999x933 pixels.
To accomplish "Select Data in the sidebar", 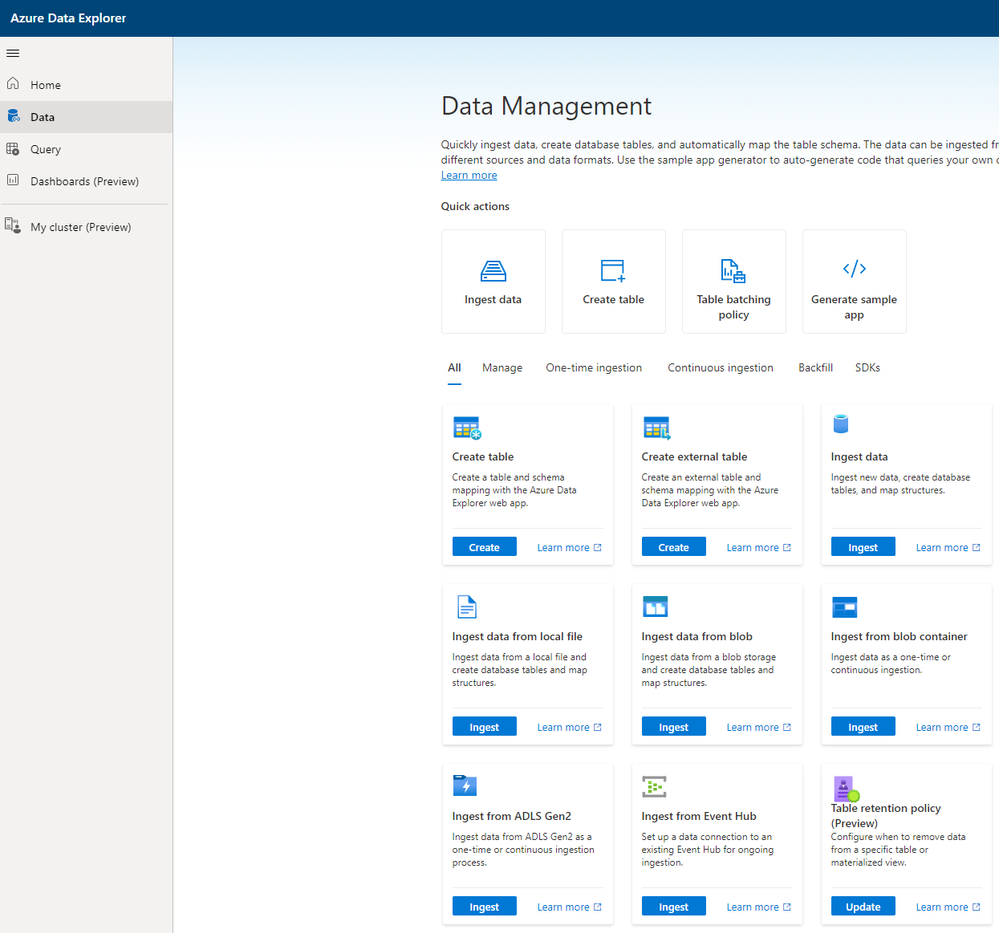I will point(86,117).
